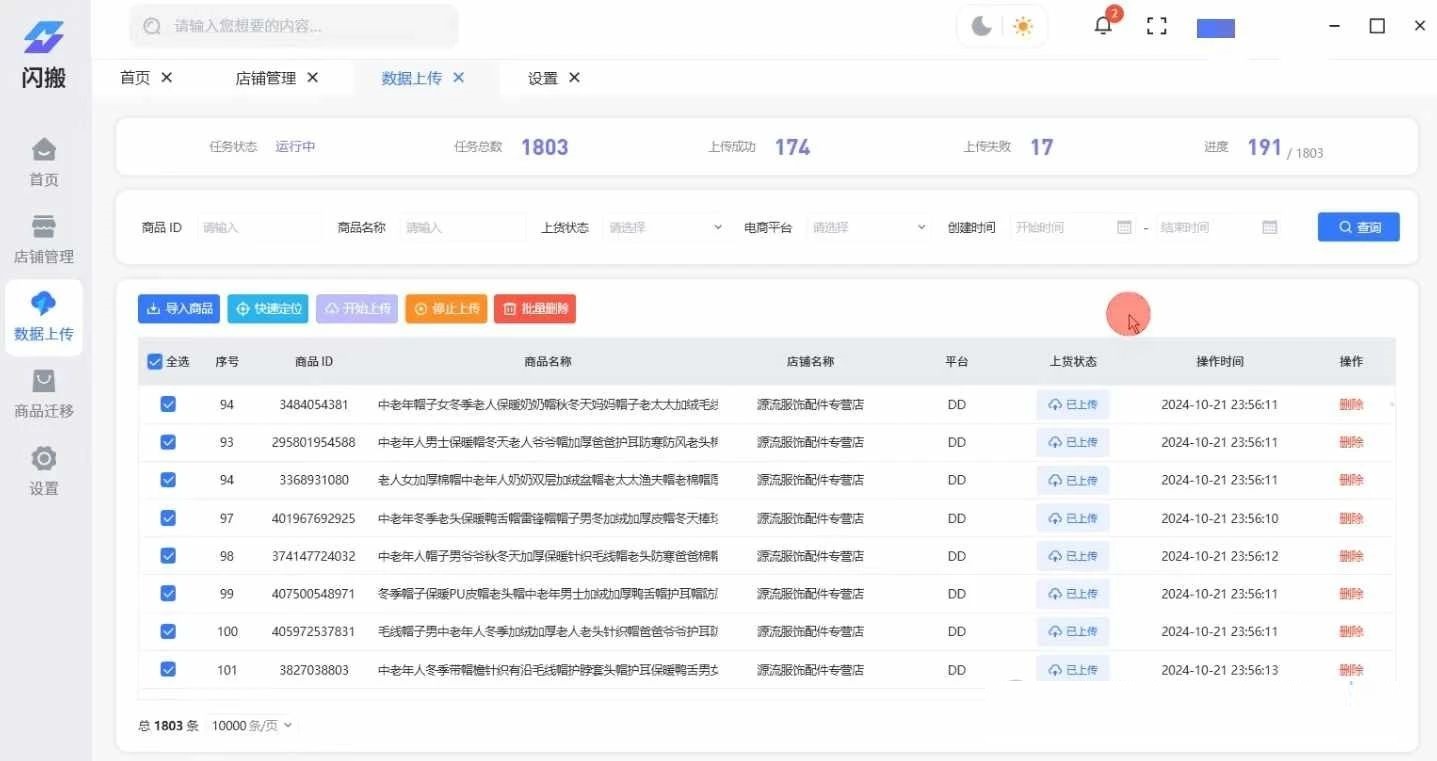This screenshot has width=1437, height=761.
Task: Toggle fullscreen mode icon
Action: tap(1157, 27)
